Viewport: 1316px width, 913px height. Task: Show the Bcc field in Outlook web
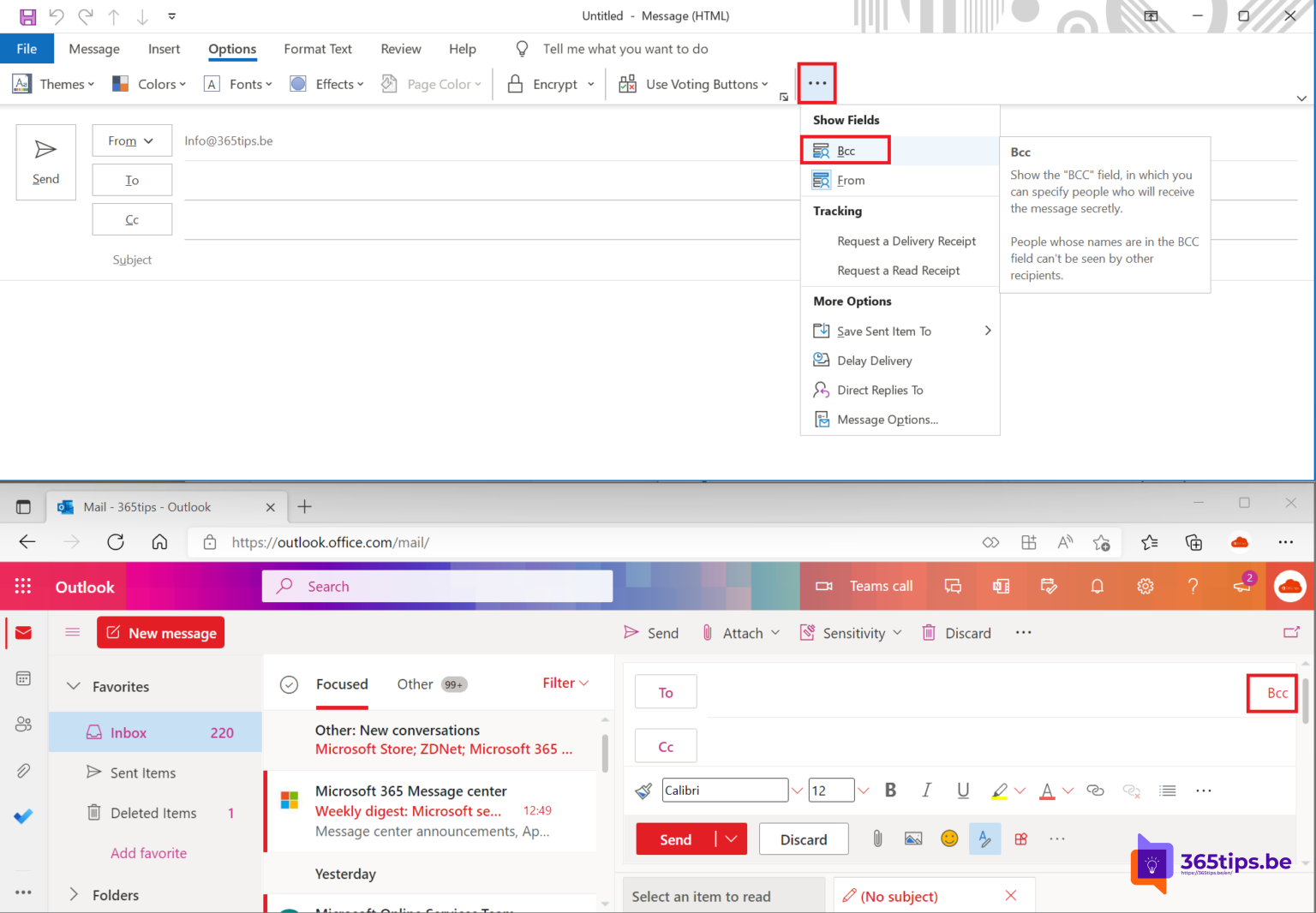coord(1271,692)
